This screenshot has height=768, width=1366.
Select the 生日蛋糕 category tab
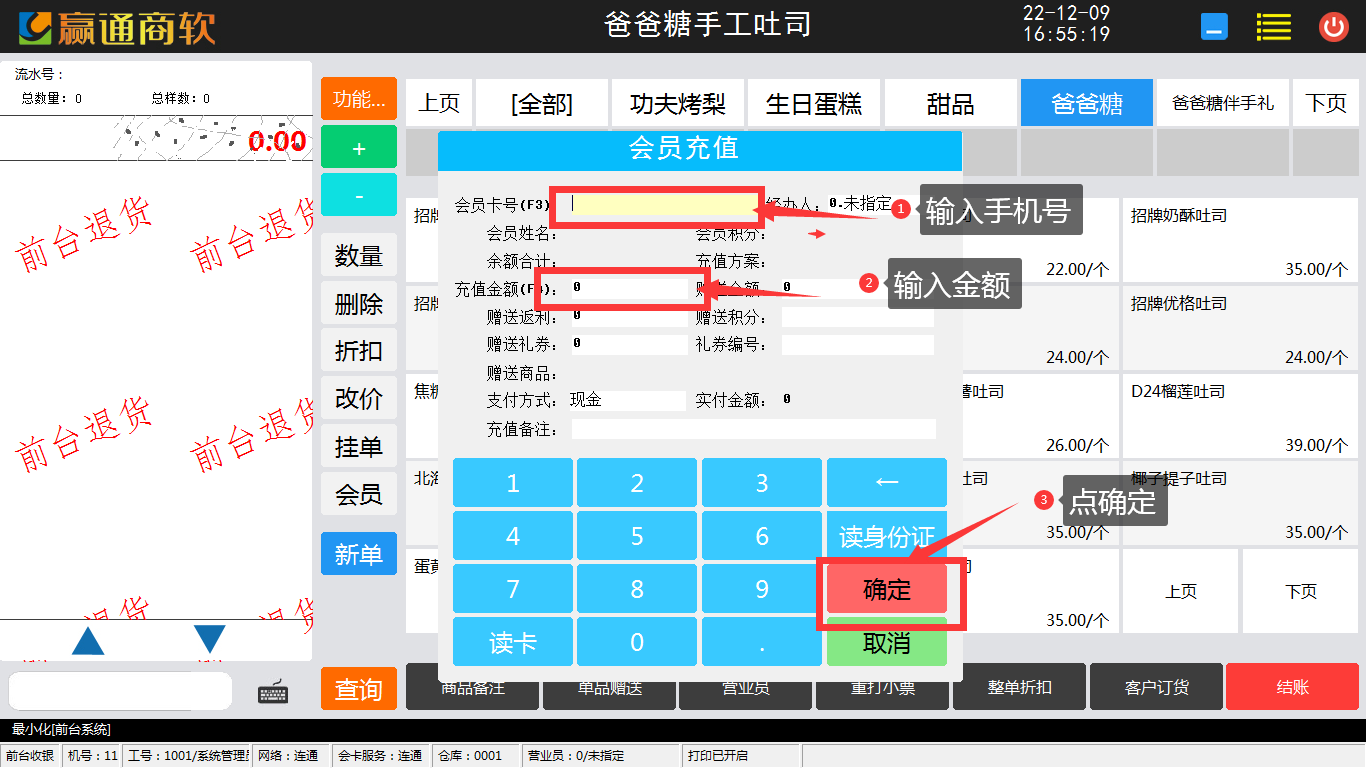point(814,103)
